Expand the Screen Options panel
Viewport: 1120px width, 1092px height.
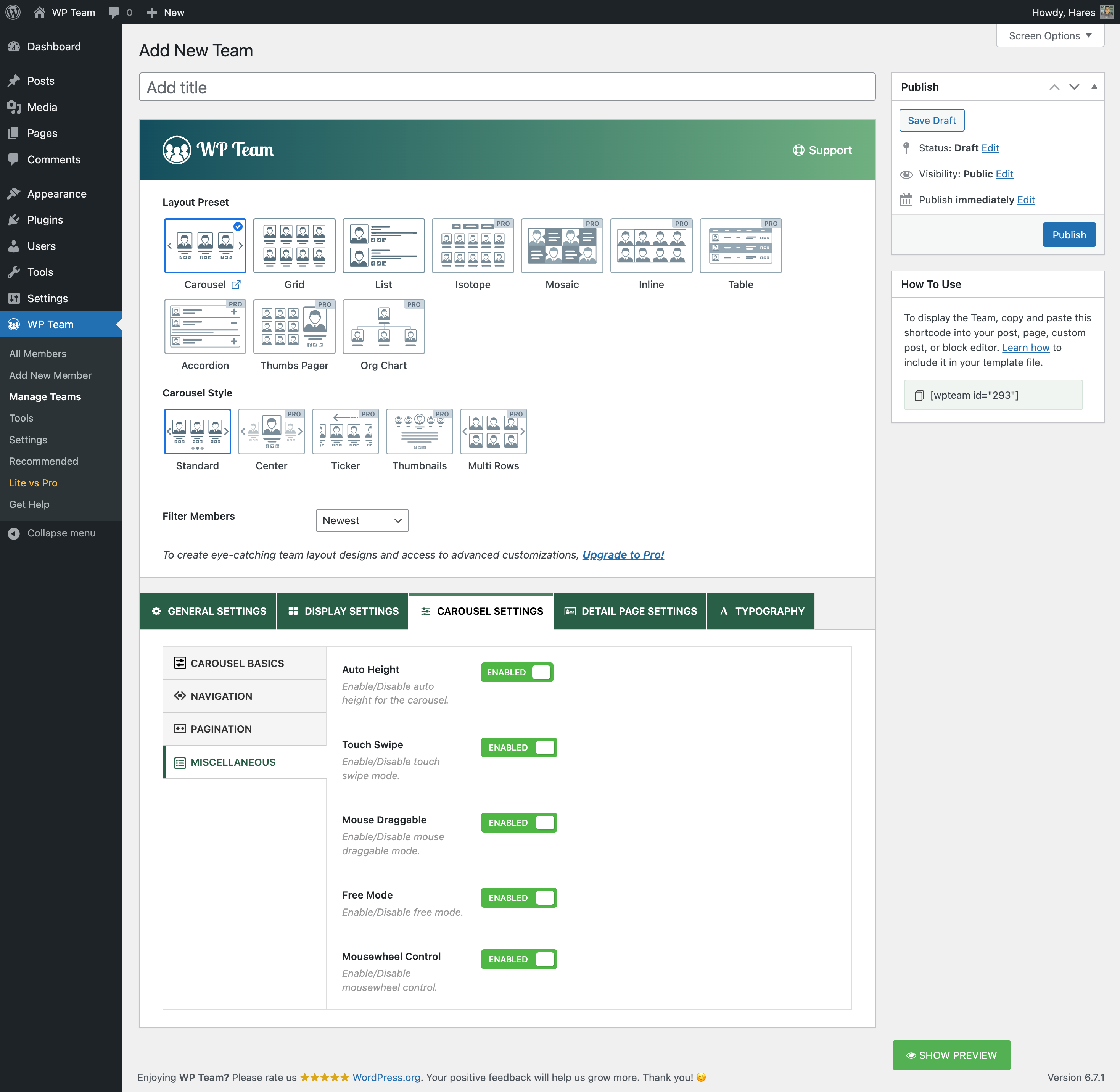[x=1049, y=35]
